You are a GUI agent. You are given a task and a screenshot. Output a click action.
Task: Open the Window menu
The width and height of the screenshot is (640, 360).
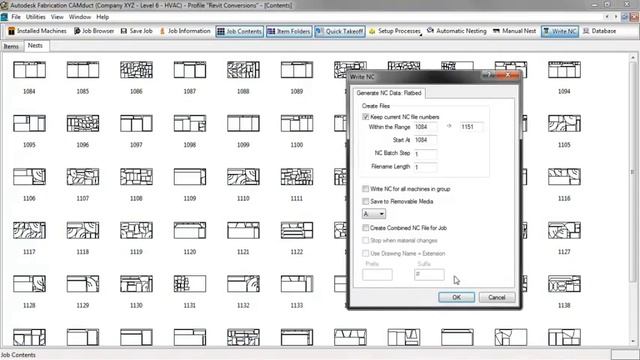pyautogui.click(x=80, y=17)
